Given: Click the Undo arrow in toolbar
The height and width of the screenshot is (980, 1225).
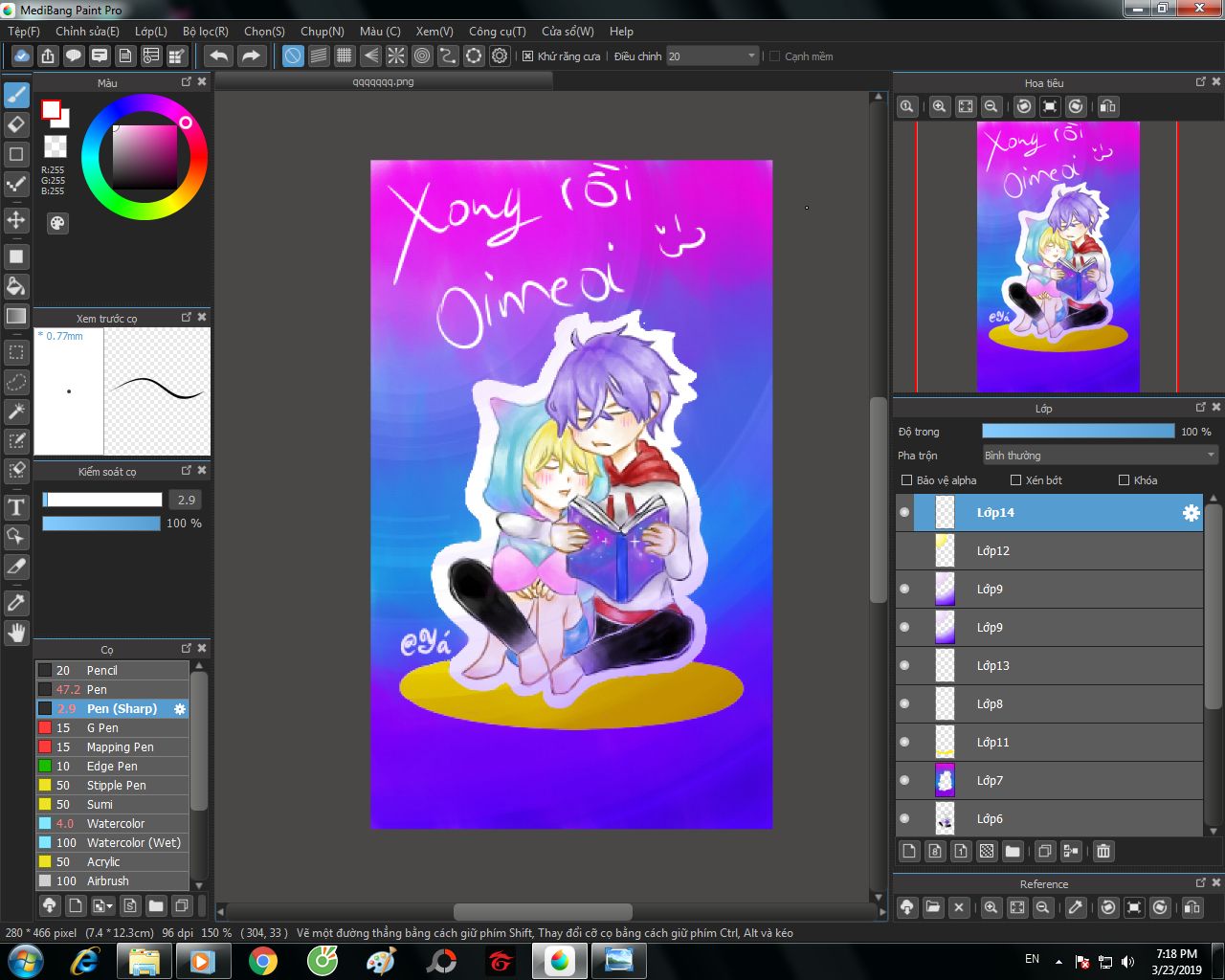Looking at the screenshot, I should (x=219, y=56).
